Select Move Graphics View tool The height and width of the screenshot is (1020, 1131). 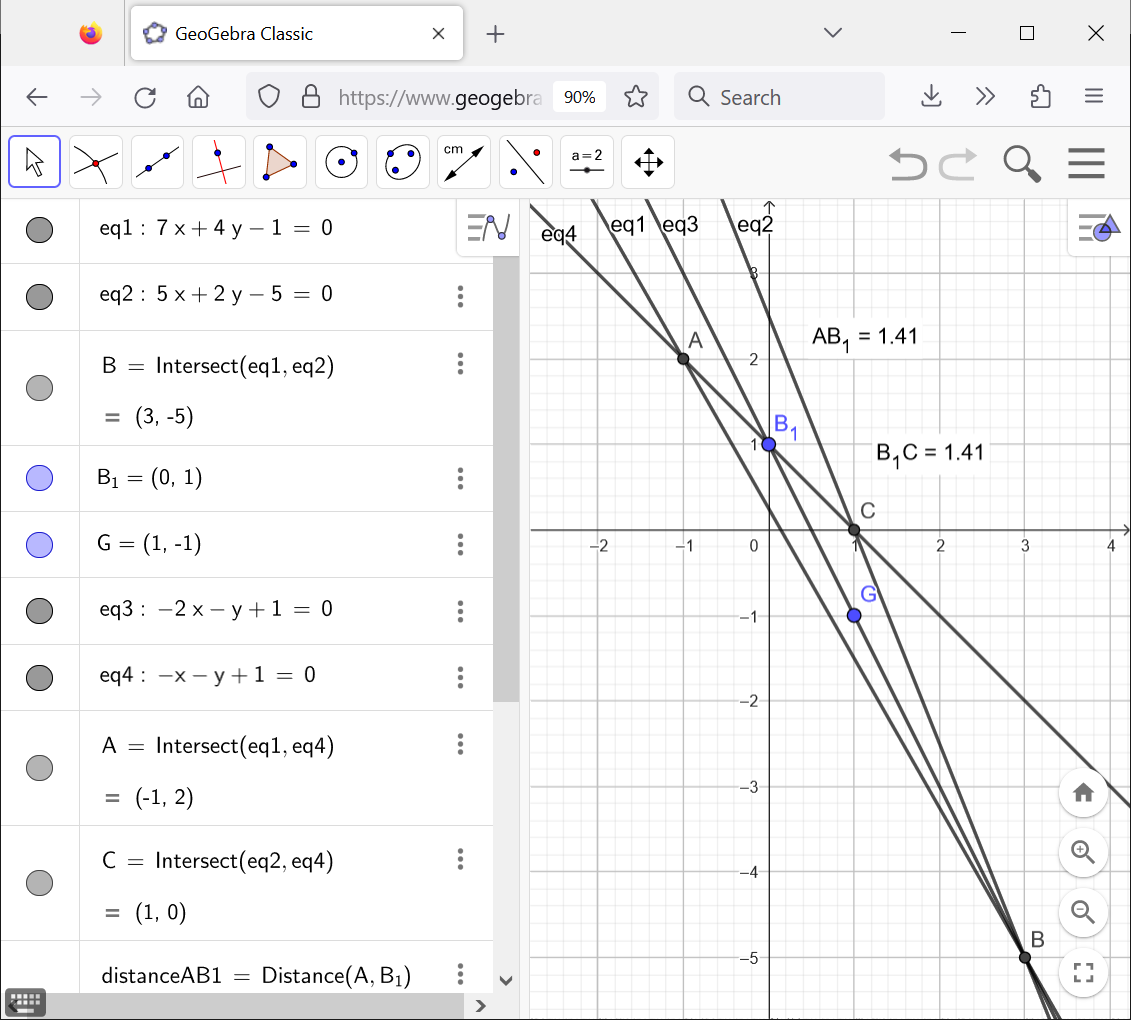[648, 162]
